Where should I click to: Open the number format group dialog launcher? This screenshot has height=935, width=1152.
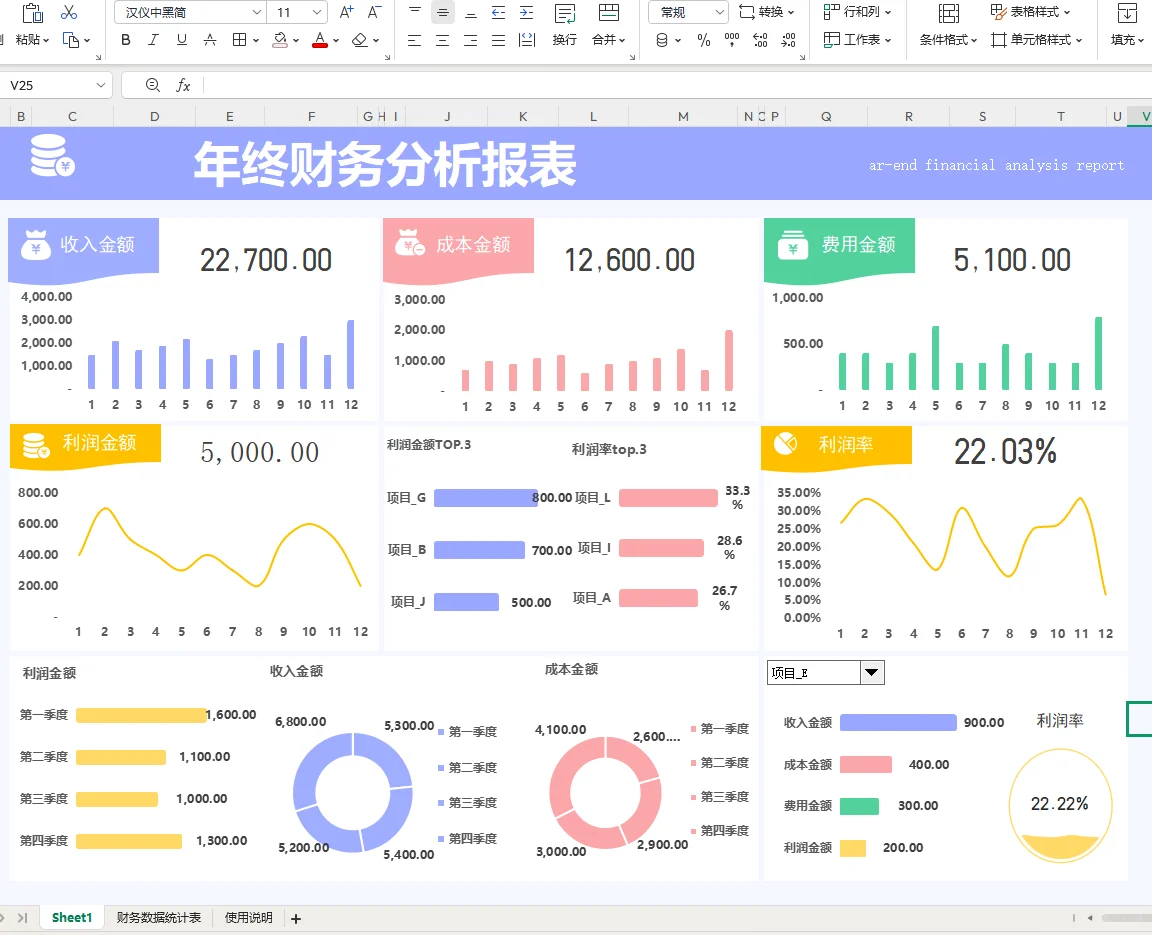click(x=802, y=57)
